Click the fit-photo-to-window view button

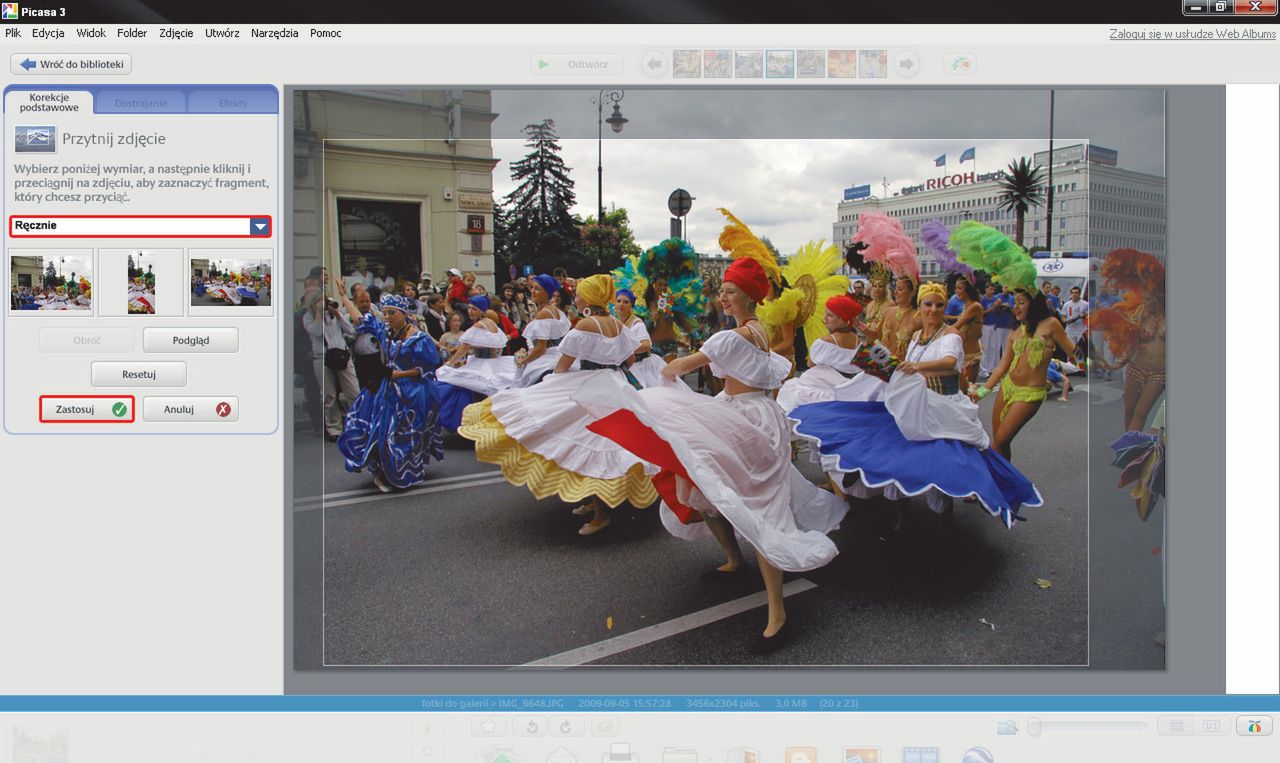1177,726
